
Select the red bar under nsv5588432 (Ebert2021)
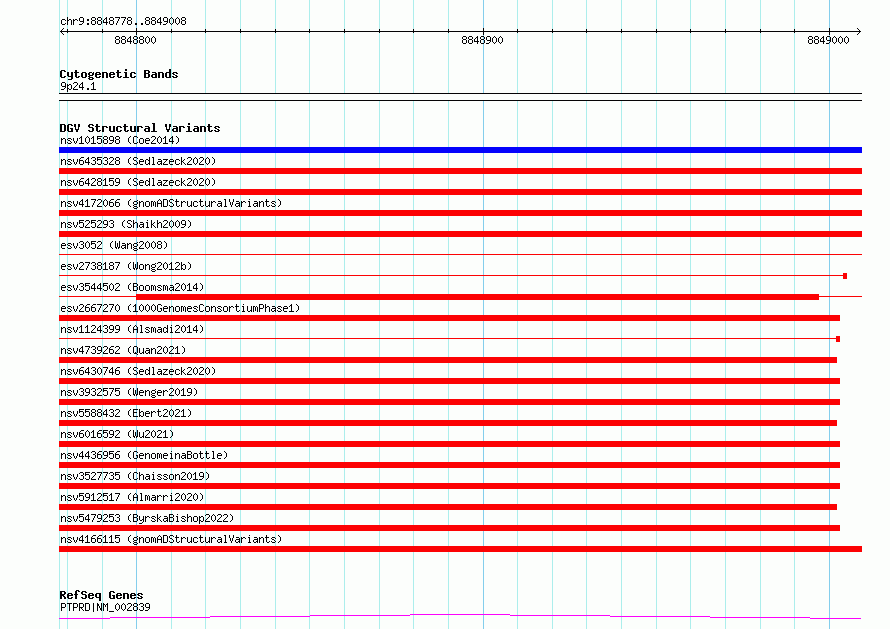click(x=448, y=423)
